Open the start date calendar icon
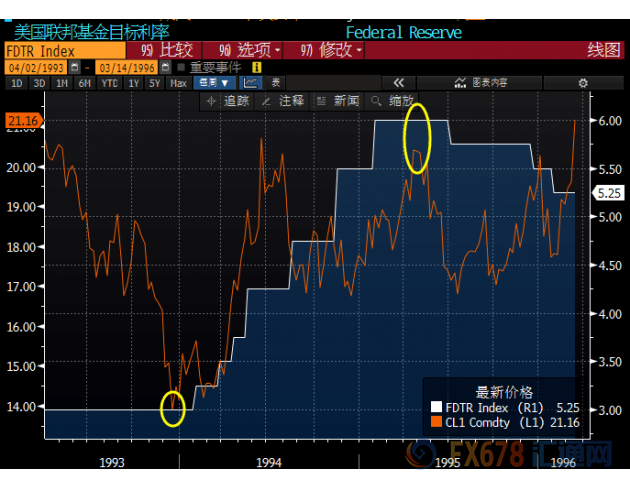The height and width of the screenshot is (490, 630). pyautogui.click(x=74, y=67)
